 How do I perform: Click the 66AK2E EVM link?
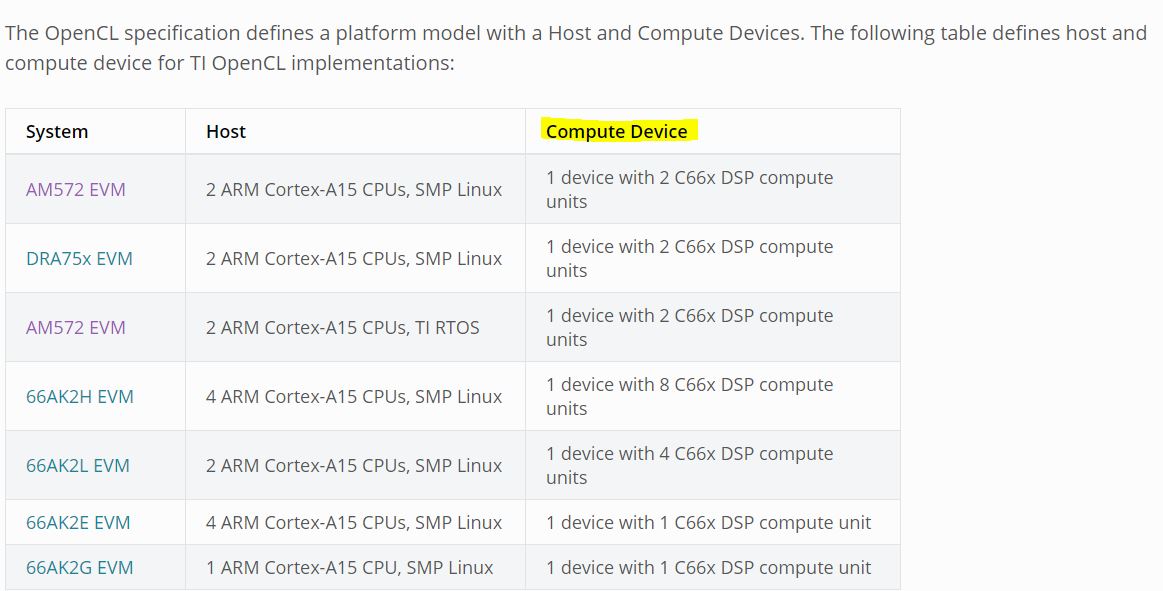78,522
